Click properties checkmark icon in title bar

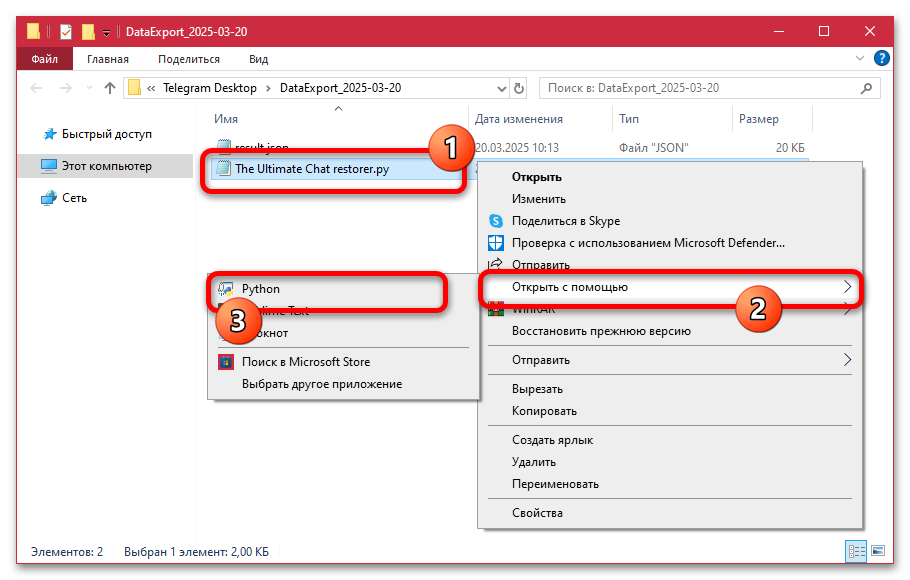[x=67, y=32]
